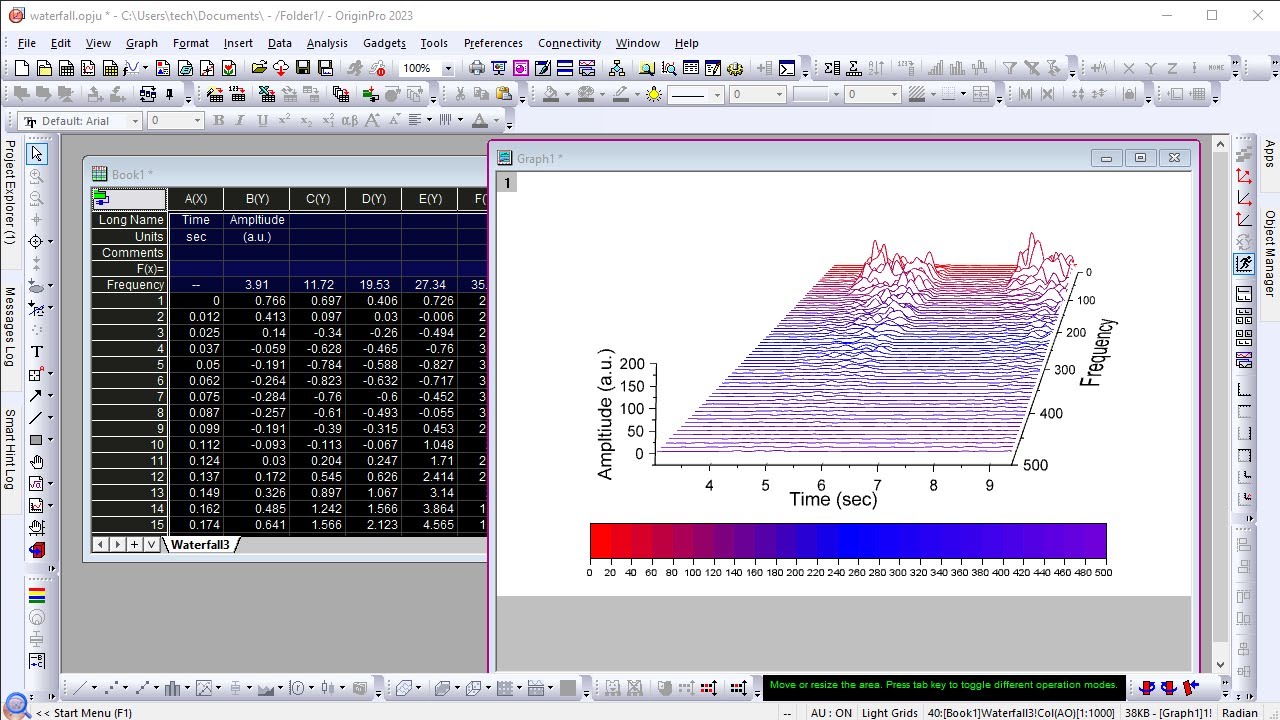Open Project Explorer side panel

click(9, 192)
